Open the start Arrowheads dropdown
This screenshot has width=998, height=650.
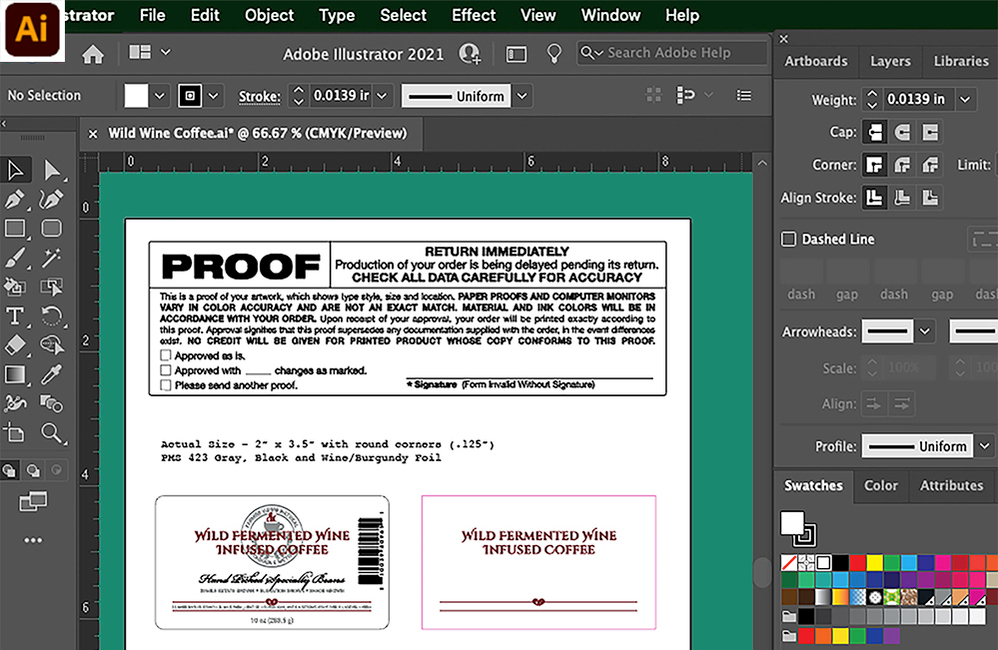924,332
